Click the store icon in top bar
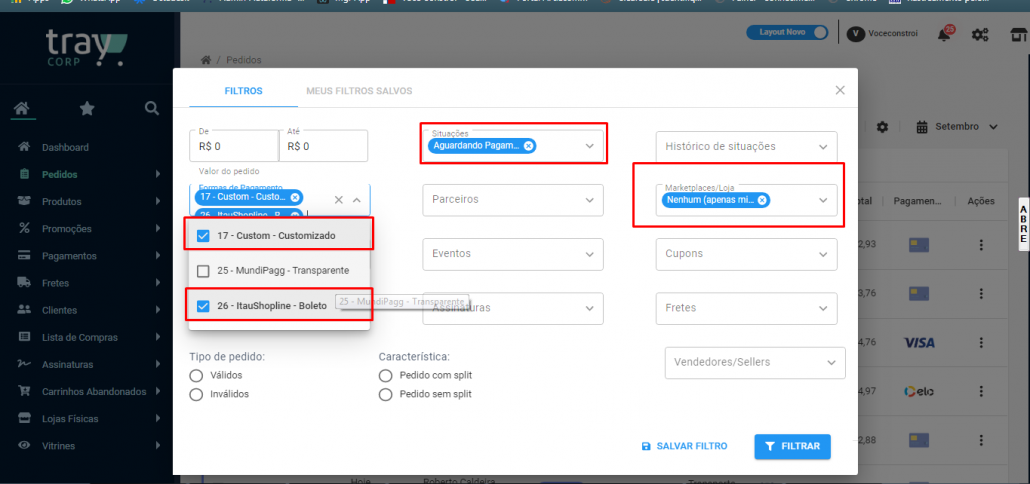The width and height of the screenshot is (1030, 484). coord(1017,35)
